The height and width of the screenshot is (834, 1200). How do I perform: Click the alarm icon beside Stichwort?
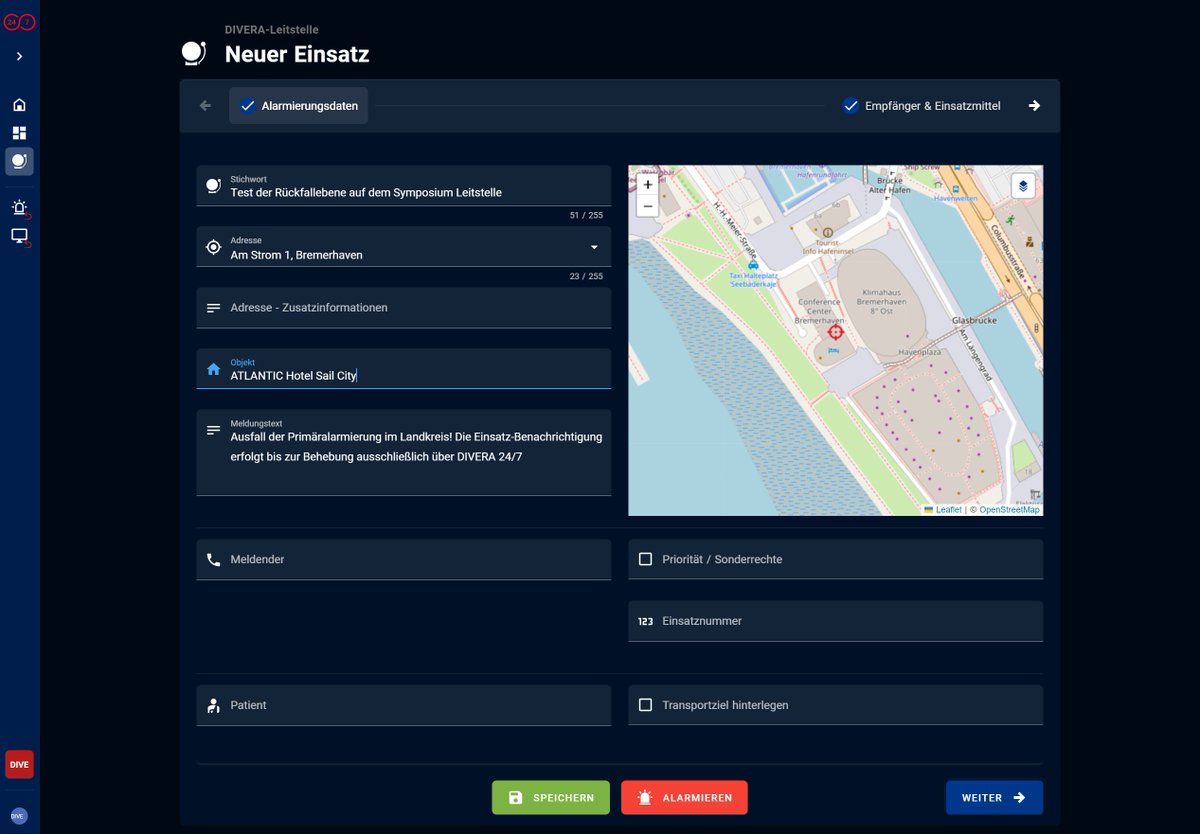point(213,186)
